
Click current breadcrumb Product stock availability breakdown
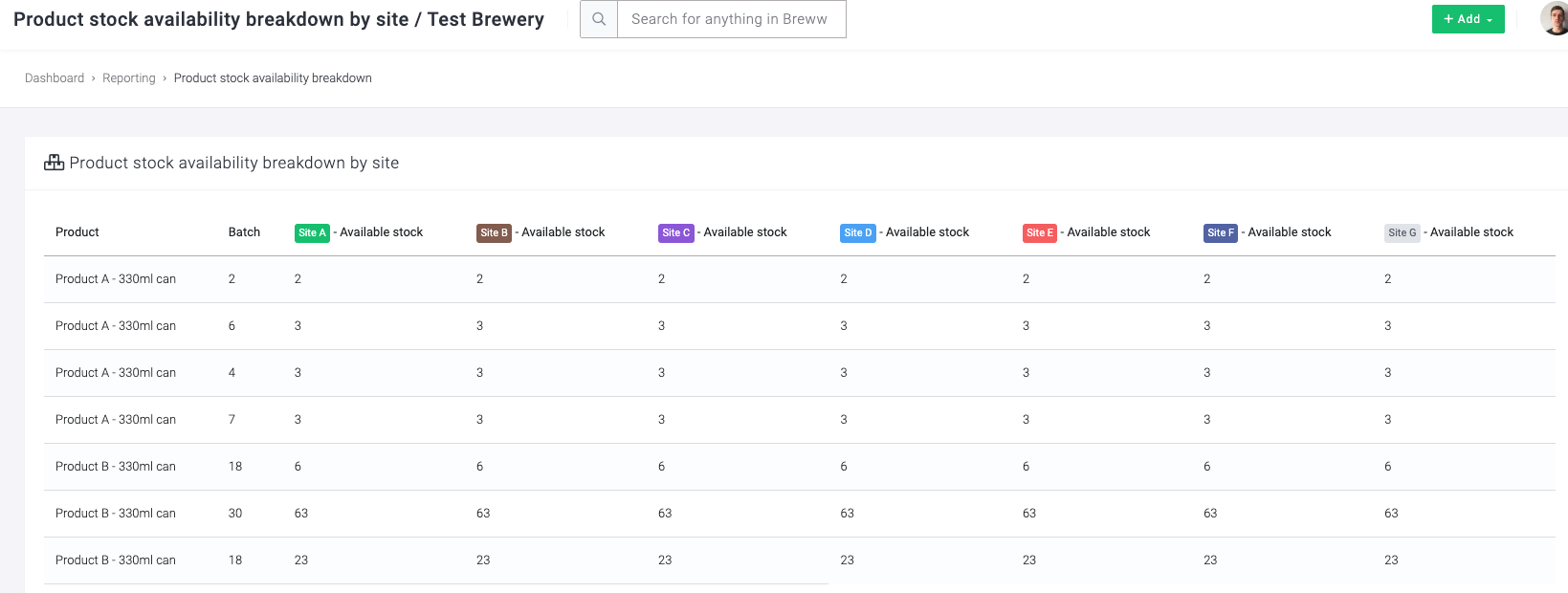click(273, 78)
